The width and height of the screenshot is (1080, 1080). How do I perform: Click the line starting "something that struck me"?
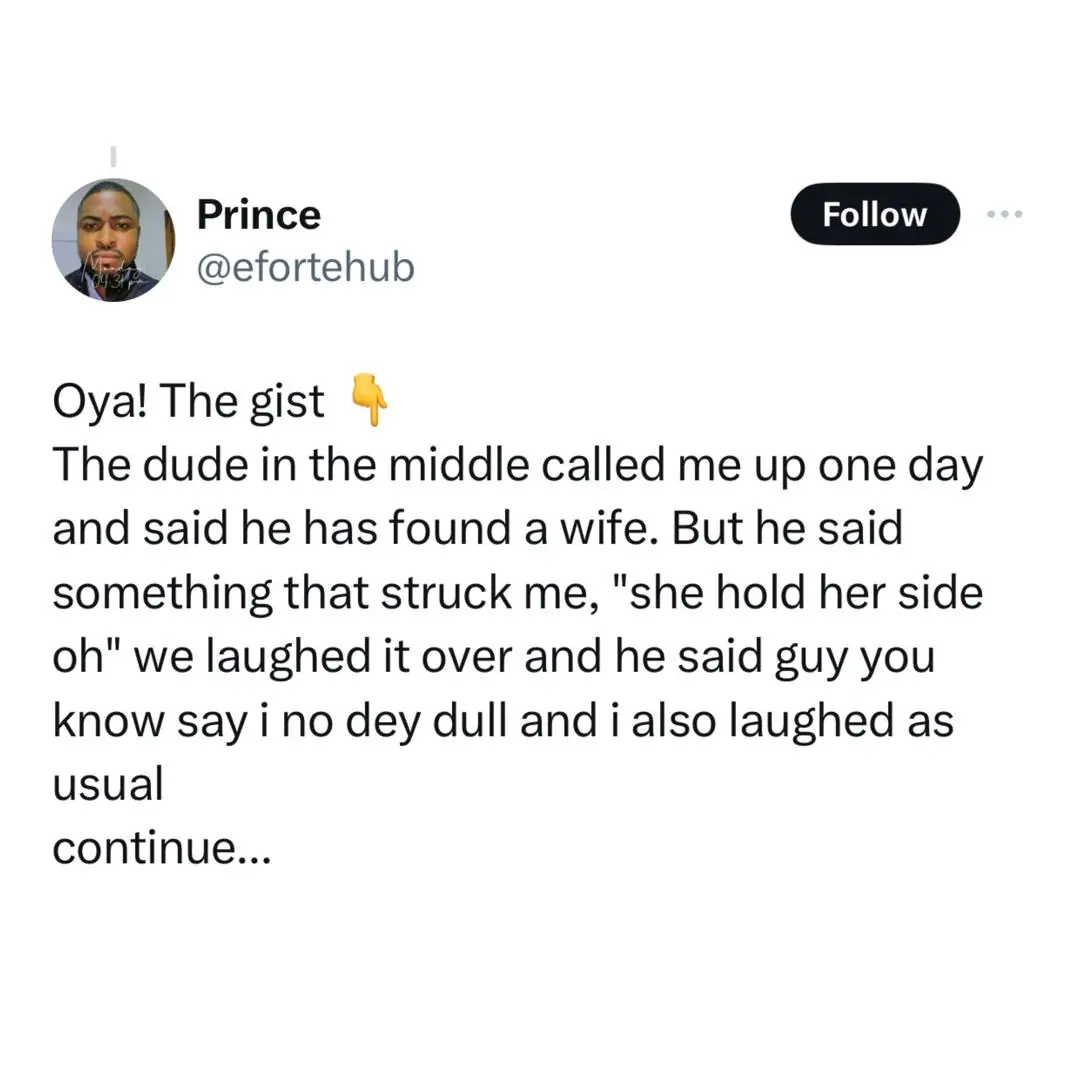pos(517,593)
